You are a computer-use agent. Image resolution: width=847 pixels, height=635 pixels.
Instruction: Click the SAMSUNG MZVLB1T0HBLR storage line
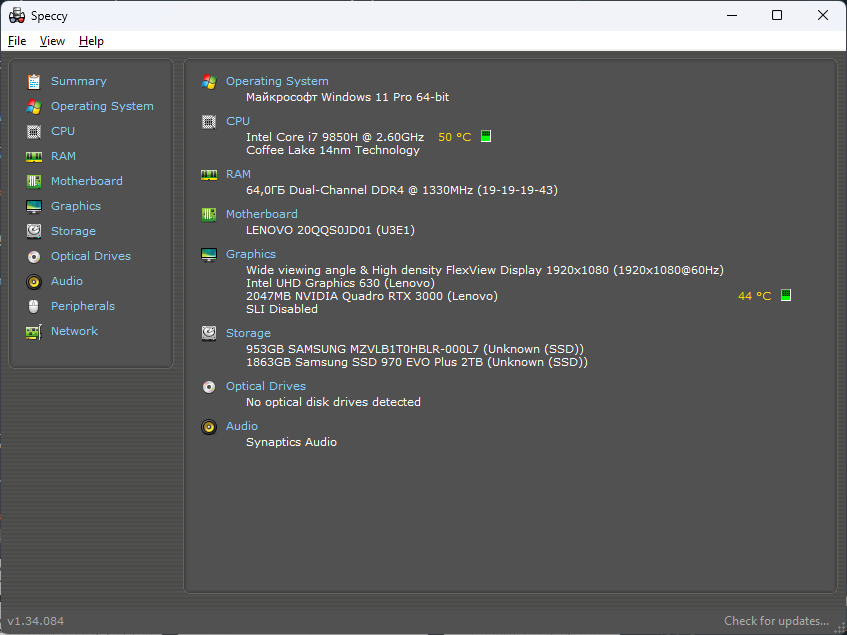coord(415,349)
